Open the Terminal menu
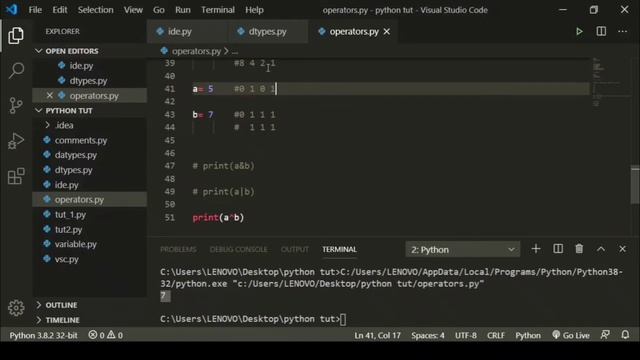The image size is (640, 360). (x=218, y=10)
